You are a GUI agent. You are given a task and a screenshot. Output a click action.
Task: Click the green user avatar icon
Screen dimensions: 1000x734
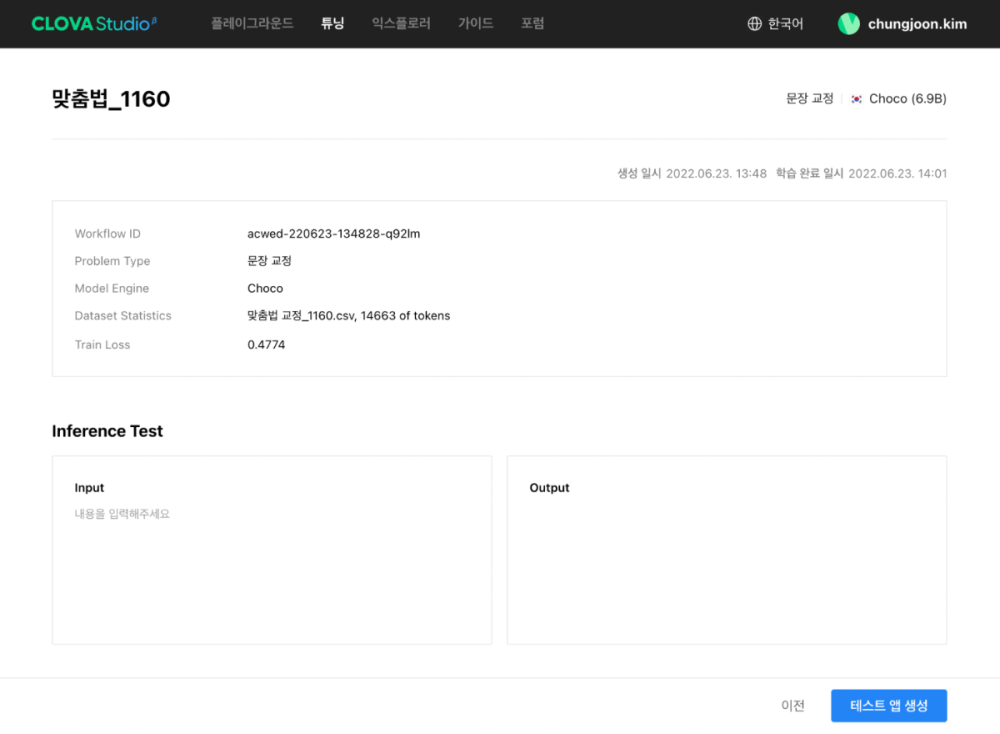(849, 24)
